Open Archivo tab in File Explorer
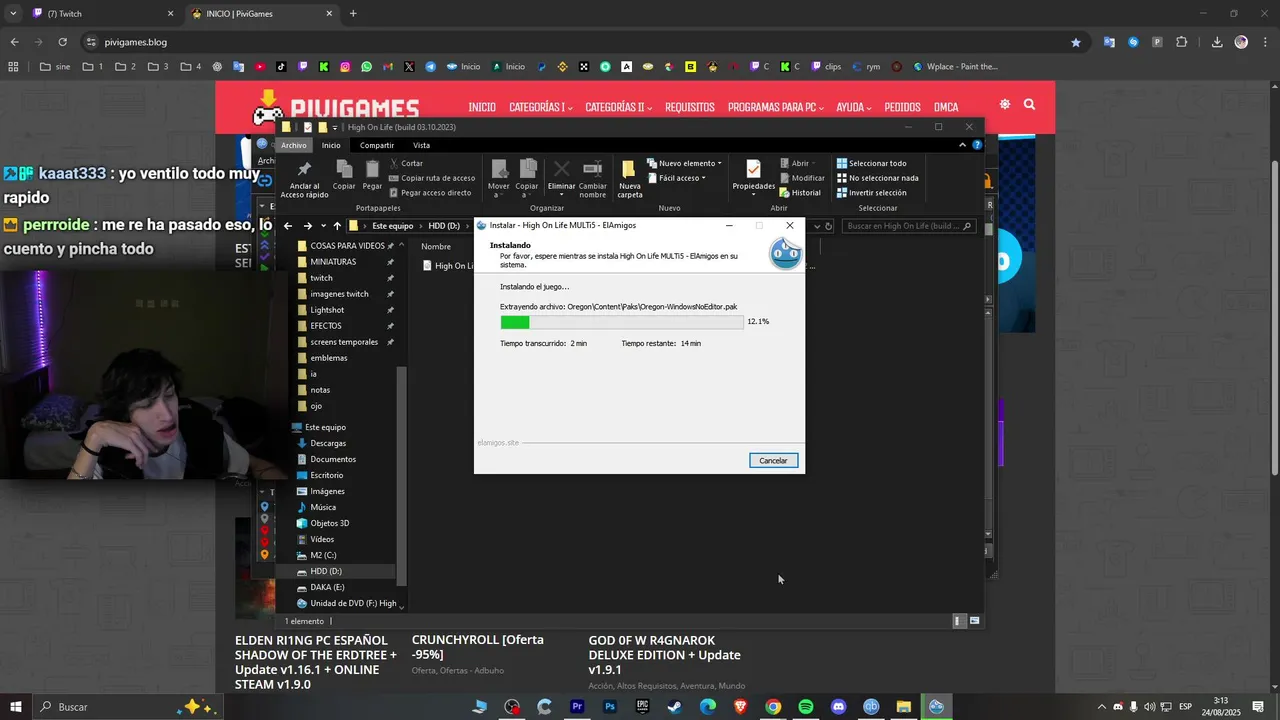The image size is (1280, 720). 294,145
